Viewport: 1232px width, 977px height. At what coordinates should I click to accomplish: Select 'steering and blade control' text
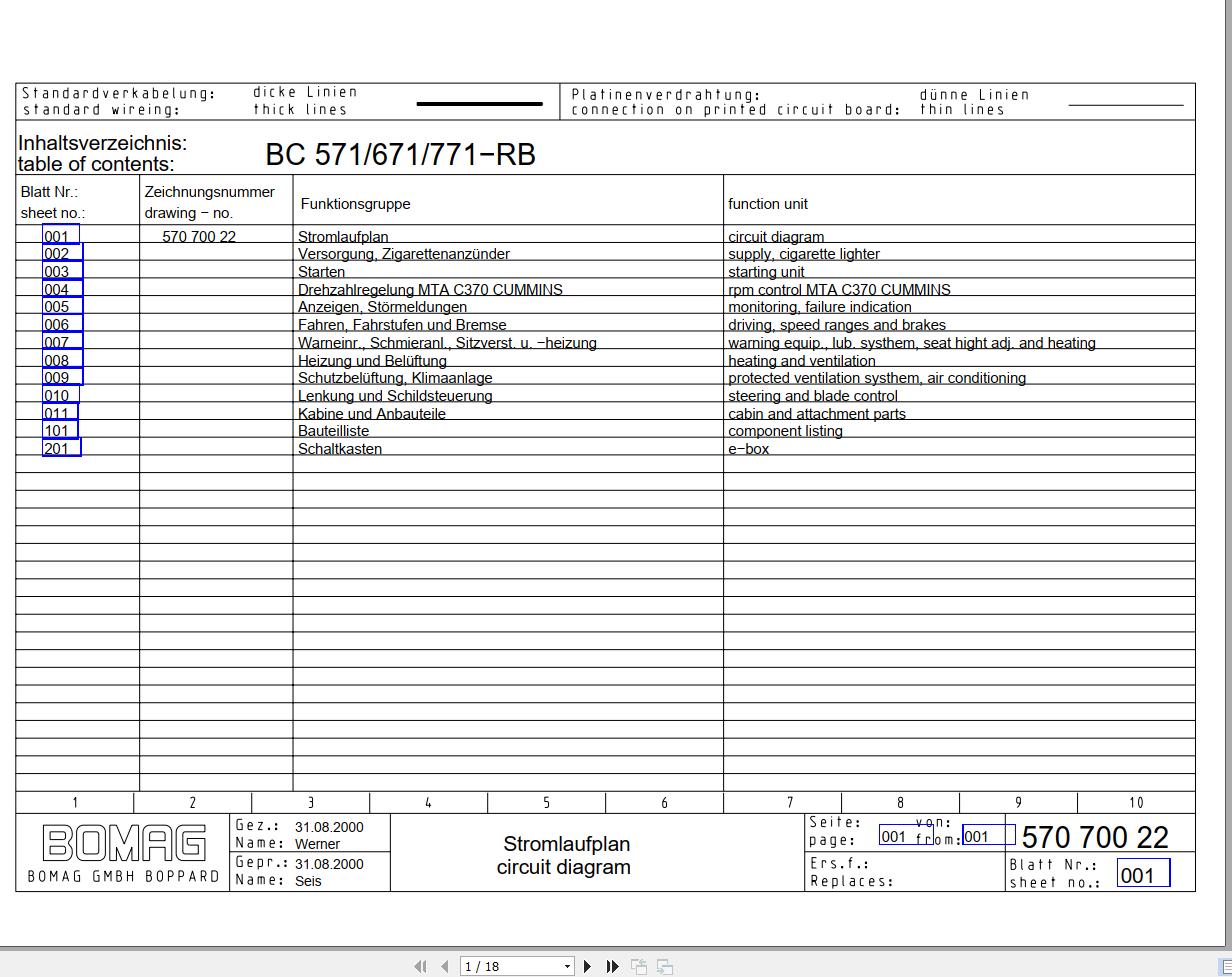(x=813, y=395)
